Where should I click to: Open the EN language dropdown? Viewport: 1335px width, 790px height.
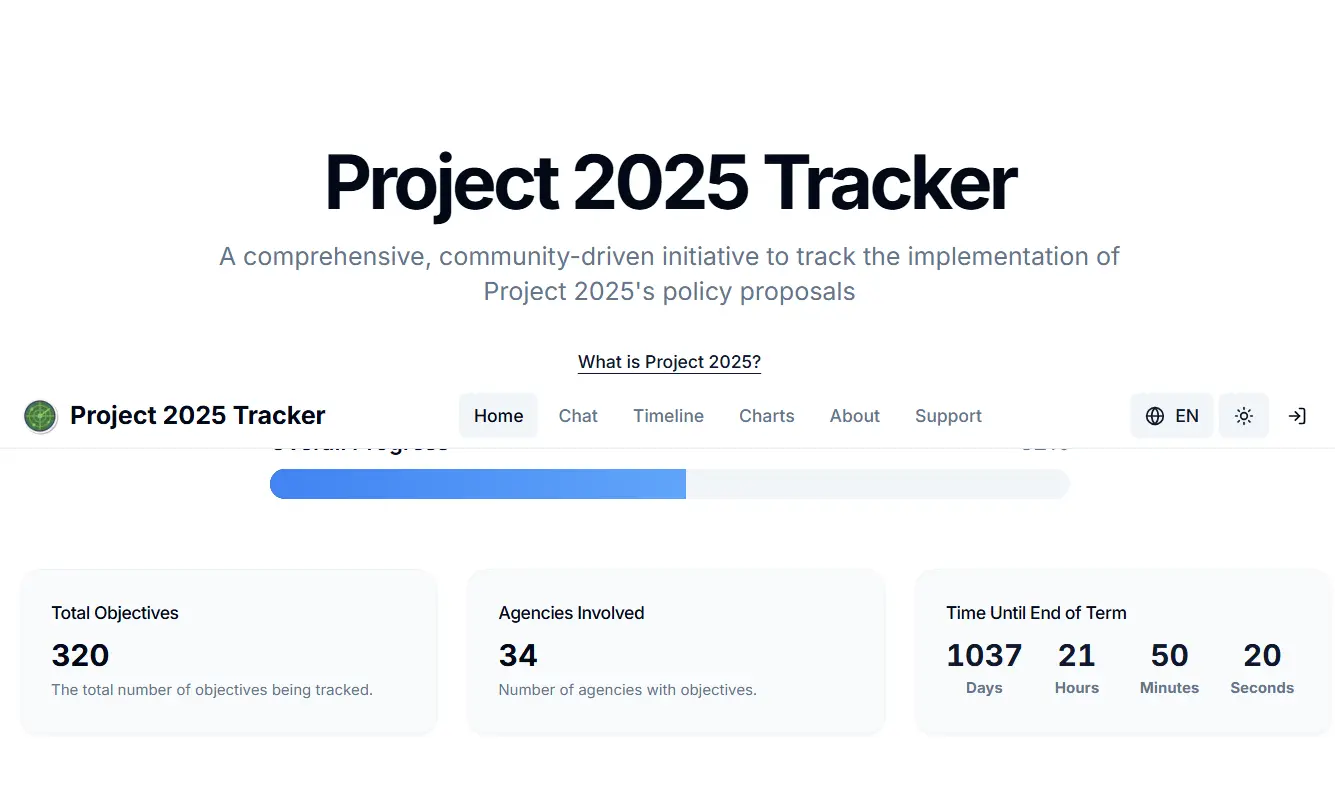pos(1172,416)
